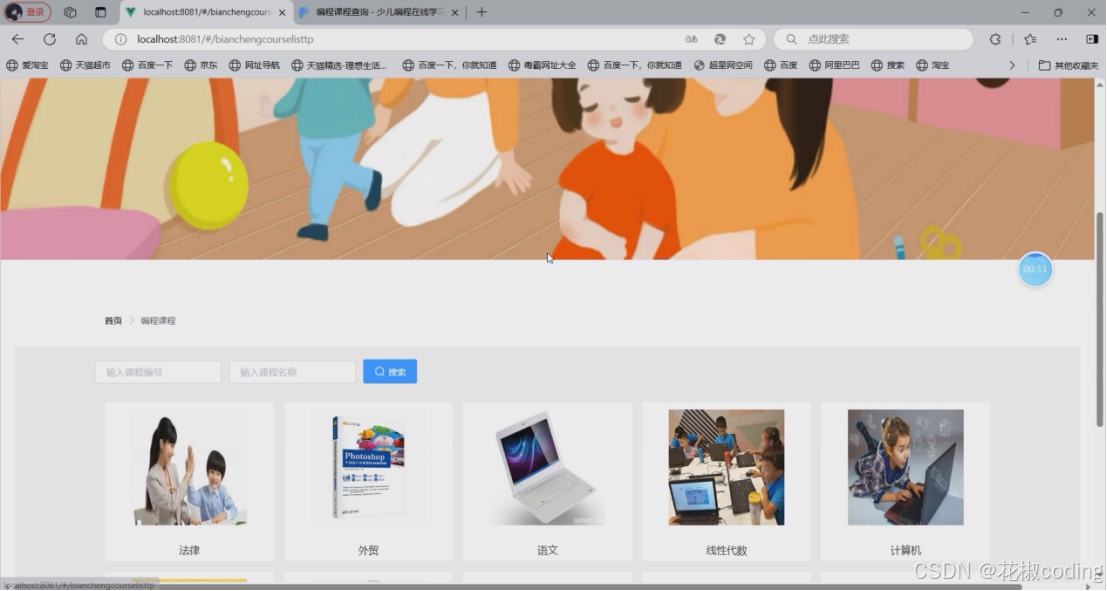Click the blue 00:33 timer badge
Image resolution: width=1107 pixels, height=591 pixels.
pyautogui.click(x=1036, y=270)
